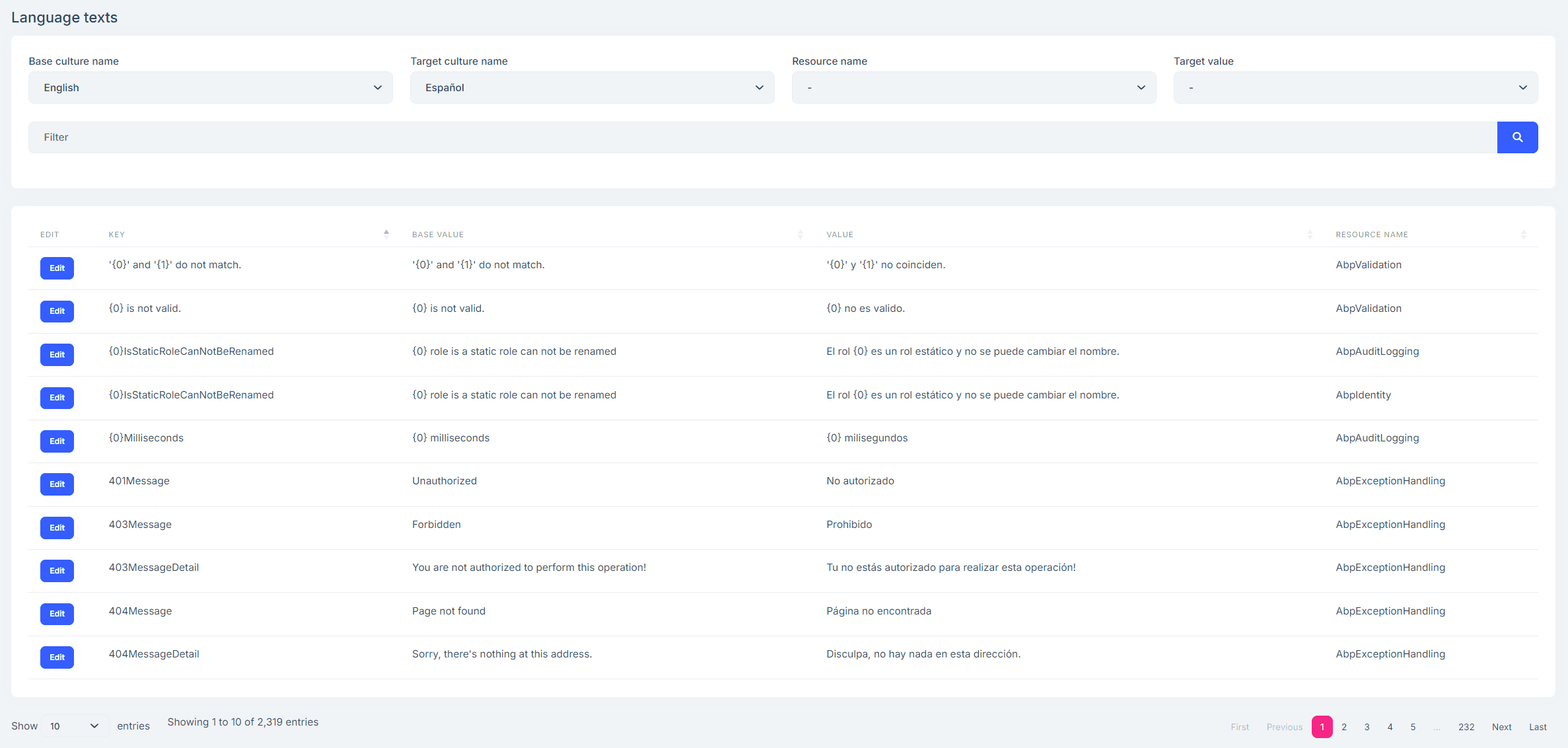Open Target culture name Español dropdown
The image size is (1568, 748).
point(592,88)
